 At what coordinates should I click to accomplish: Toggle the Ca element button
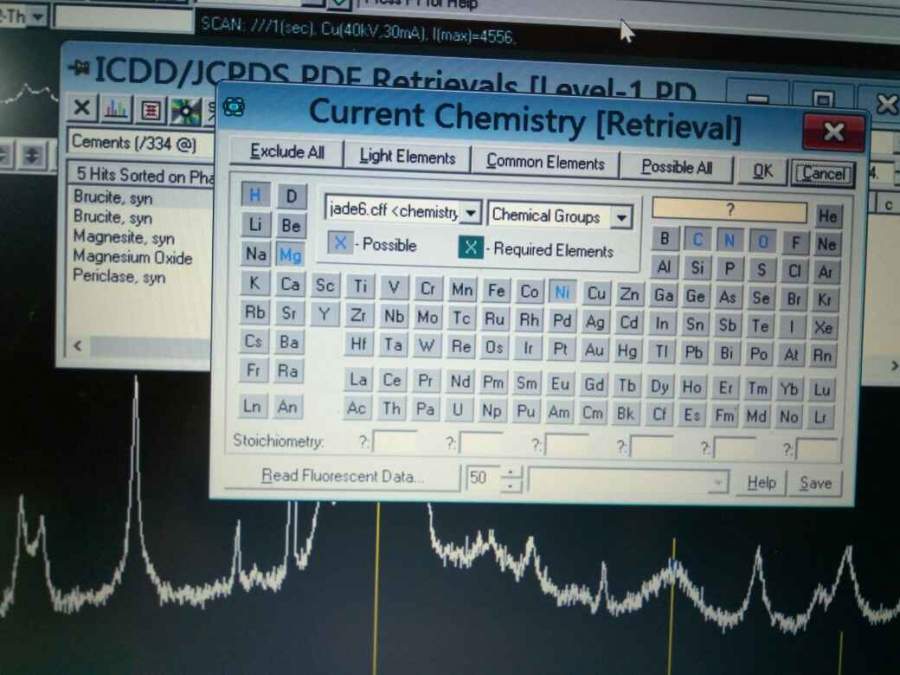[x=290, y=284]
